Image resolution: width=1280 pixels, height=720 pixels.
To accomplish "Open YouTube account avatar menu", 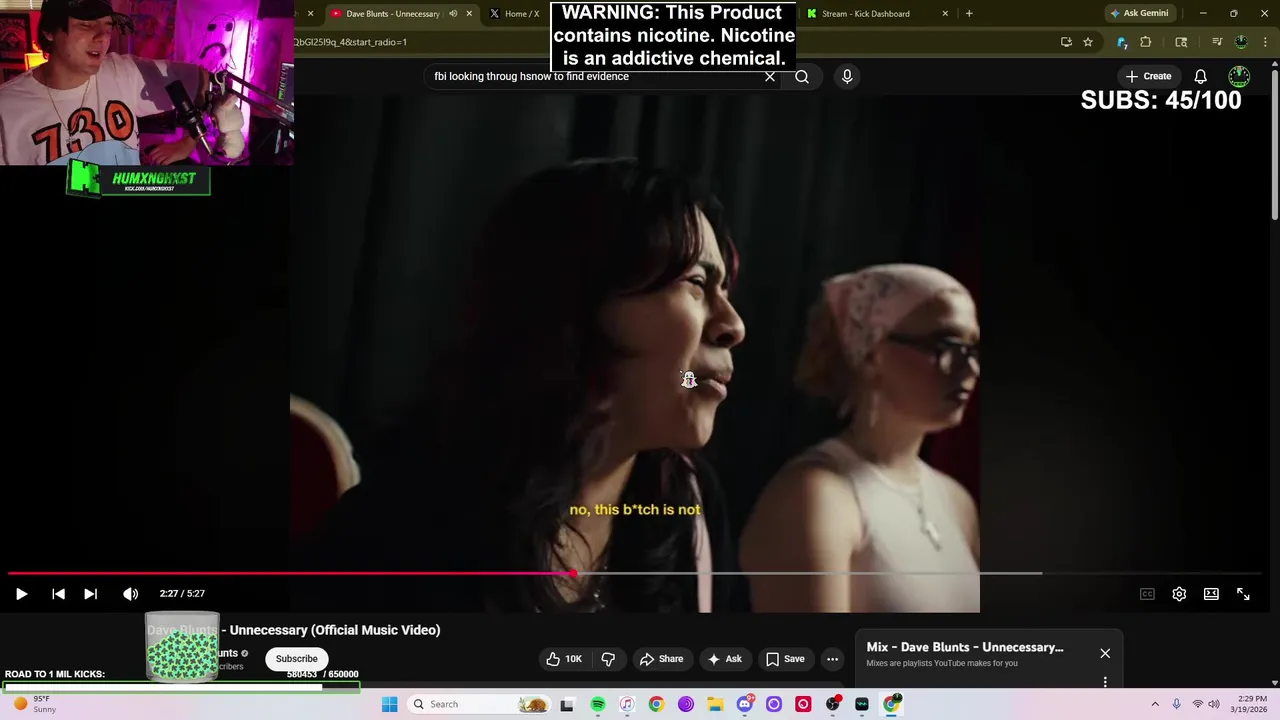I will click(1239, 76).
